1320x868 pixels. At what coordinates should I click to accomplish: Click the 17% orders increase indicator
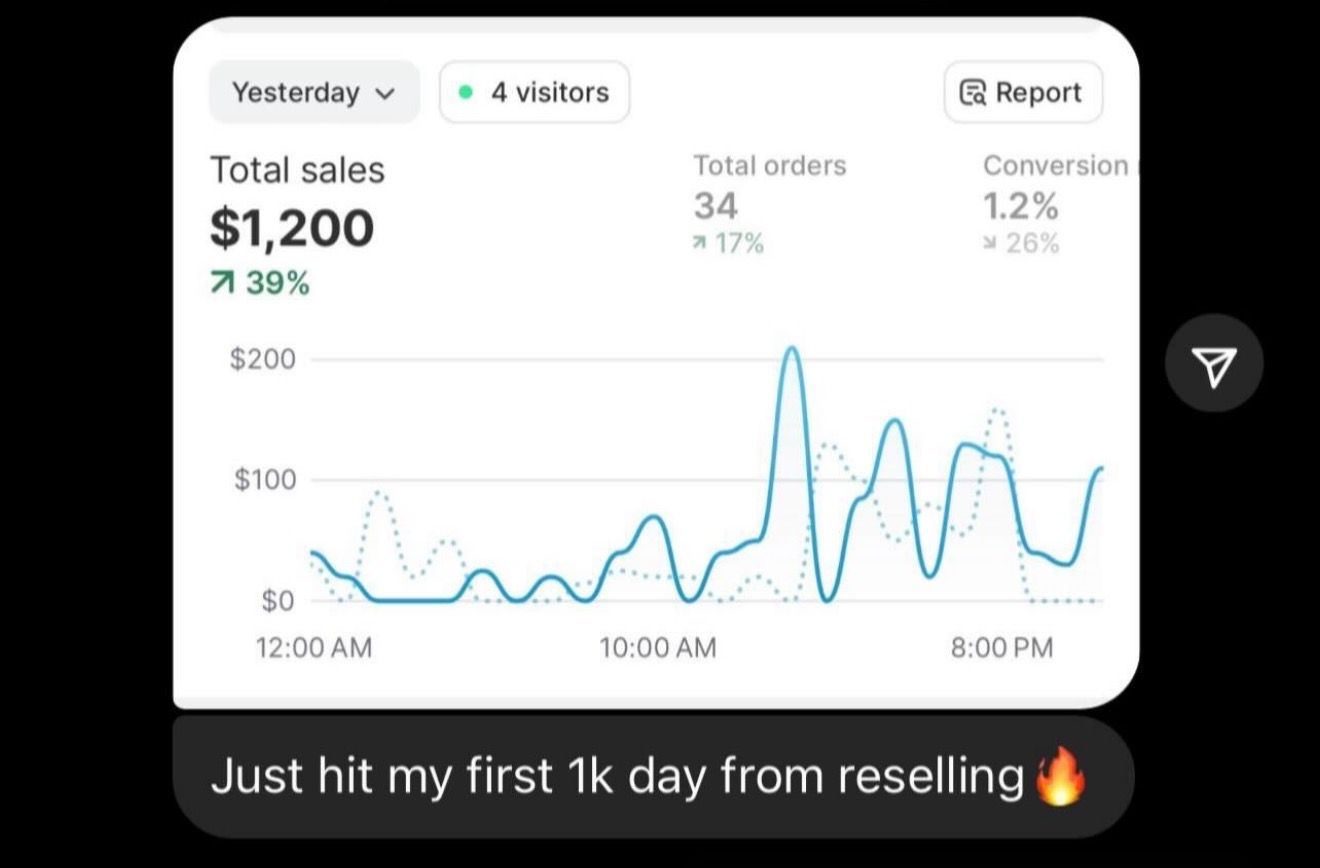point(729,243)
